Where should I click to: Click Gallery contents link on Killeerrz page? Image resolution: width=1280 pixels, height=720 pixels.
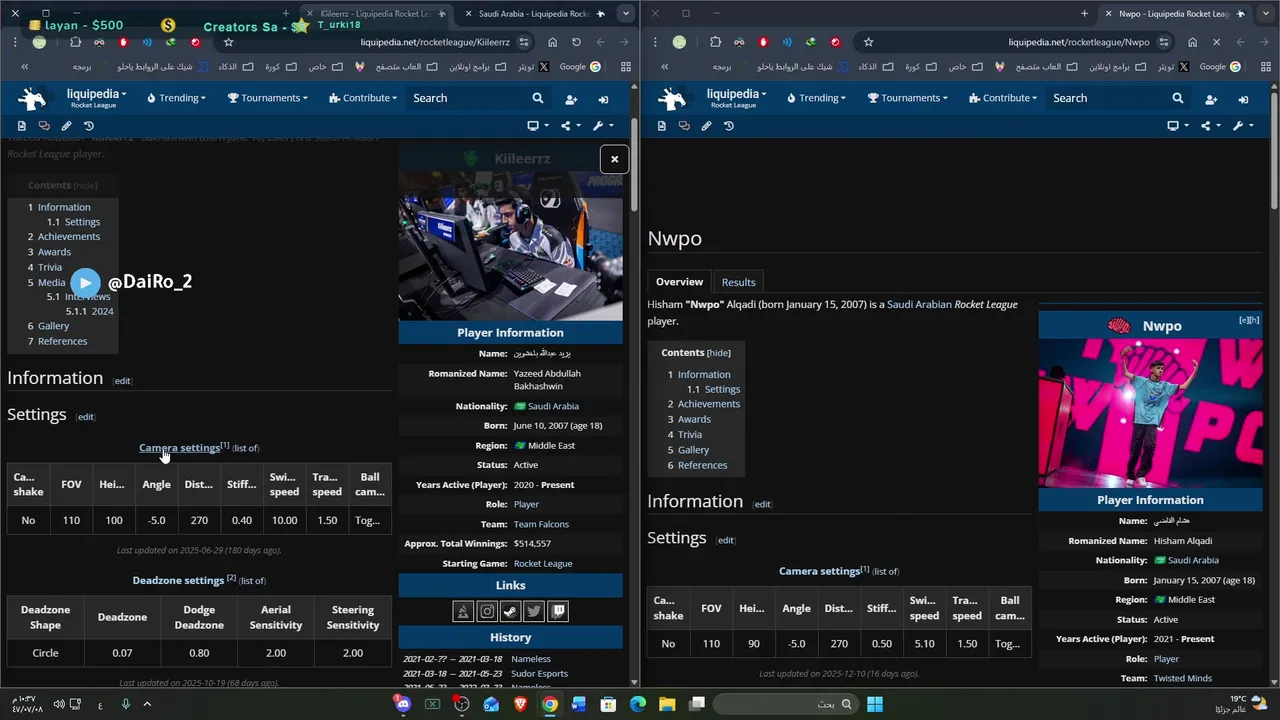pos(53,326)
